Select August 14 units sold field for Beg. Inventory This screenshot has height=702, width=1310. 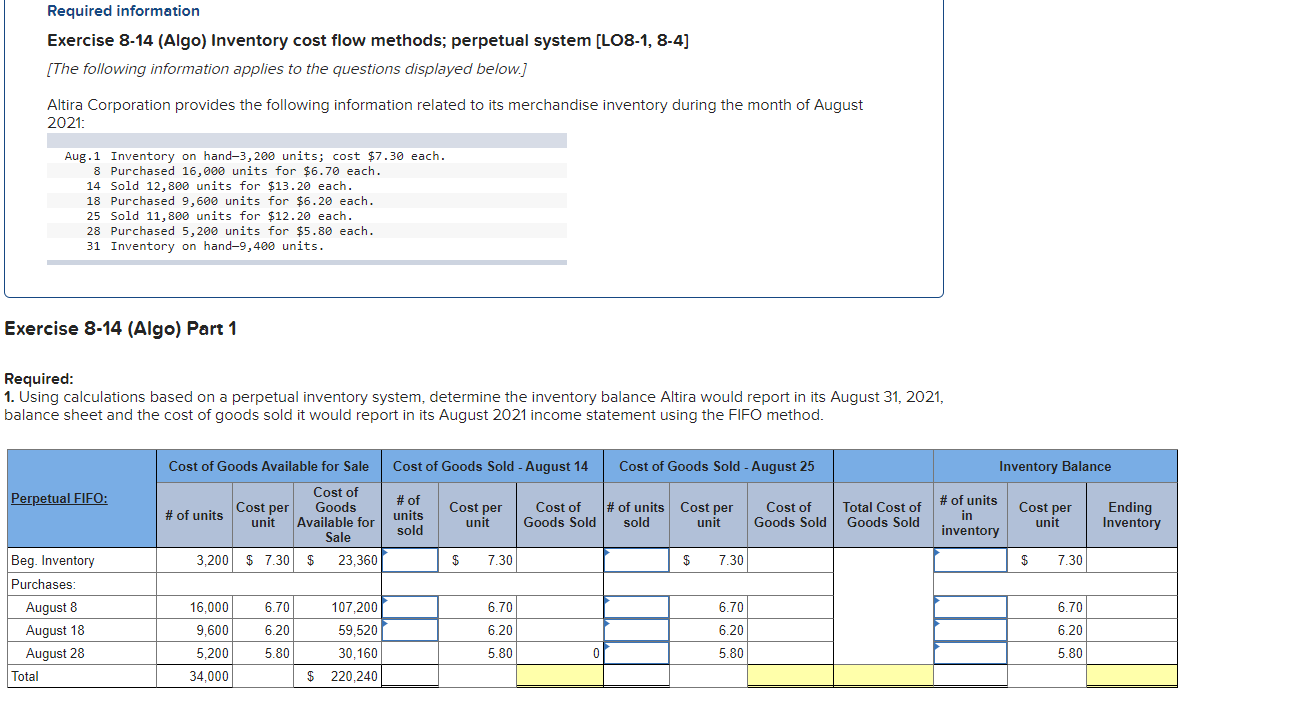(410, 560)
